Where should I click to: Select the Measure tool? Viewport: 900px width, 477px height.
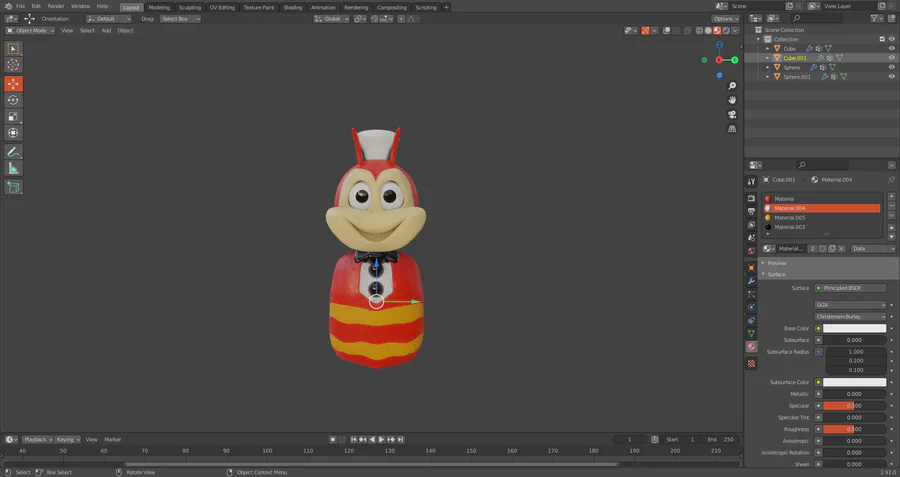tap(13, 168)
